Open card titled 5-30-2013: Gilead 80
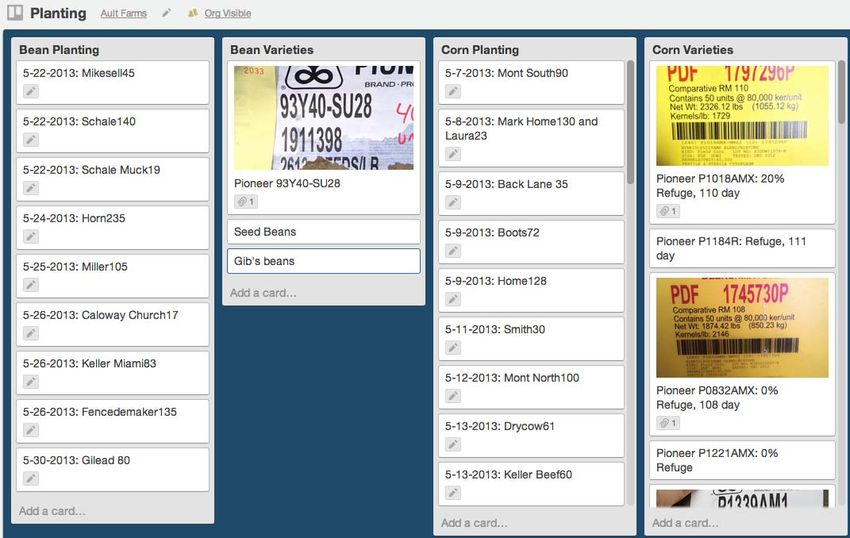This screenshot has height=538, width=850. click(113, 470)
